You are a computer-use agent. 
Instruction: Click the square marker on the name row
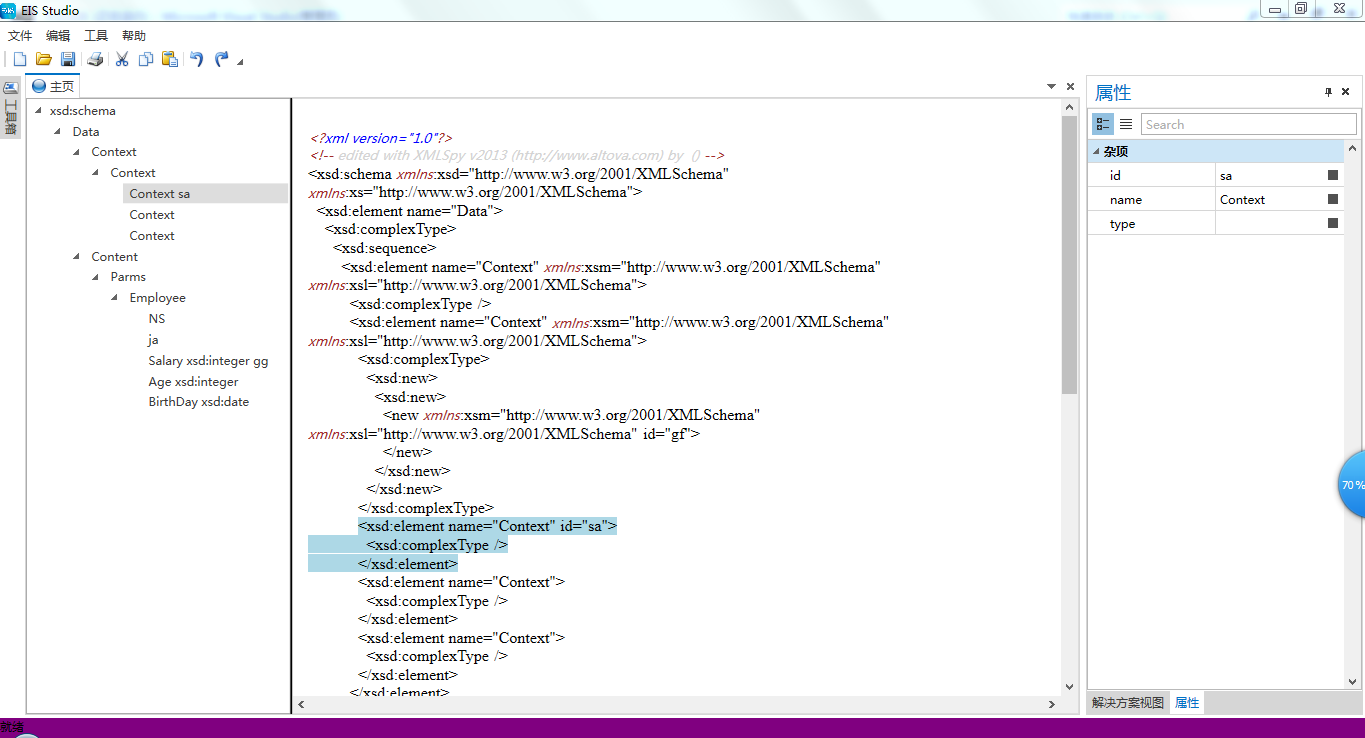[x=1333, y=199]
